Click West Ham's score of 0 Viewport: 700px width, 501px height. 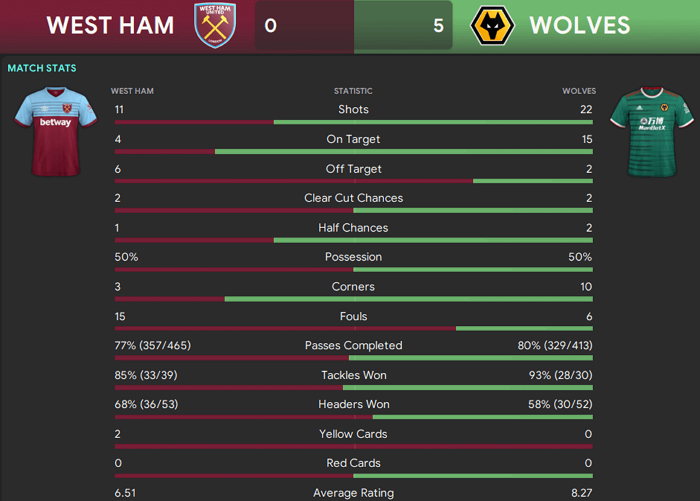coord(271,25)
